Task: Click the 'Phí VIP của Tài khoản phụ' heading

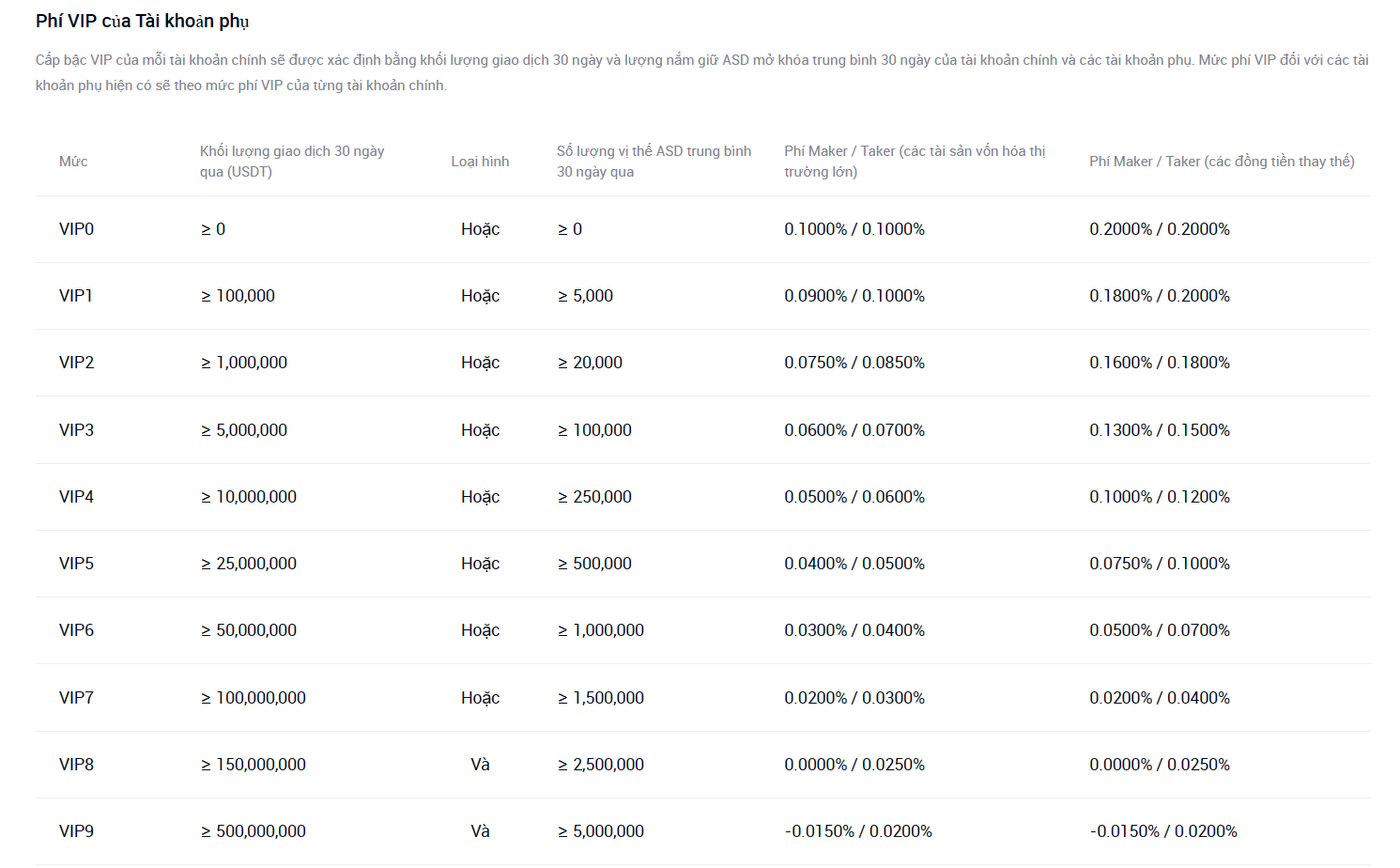Action: (x=142, y=21)
